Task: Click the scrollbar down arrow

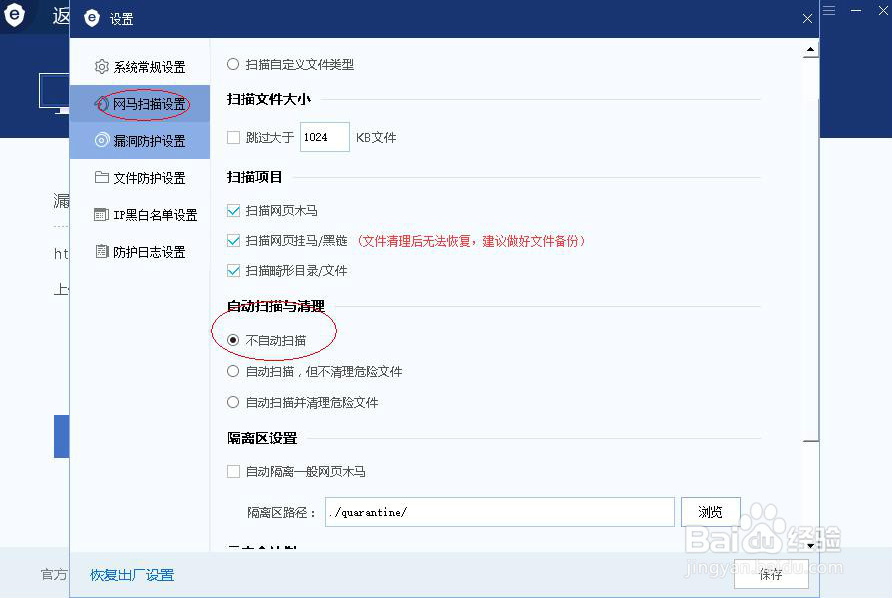Action: click(x=810, y=545)
